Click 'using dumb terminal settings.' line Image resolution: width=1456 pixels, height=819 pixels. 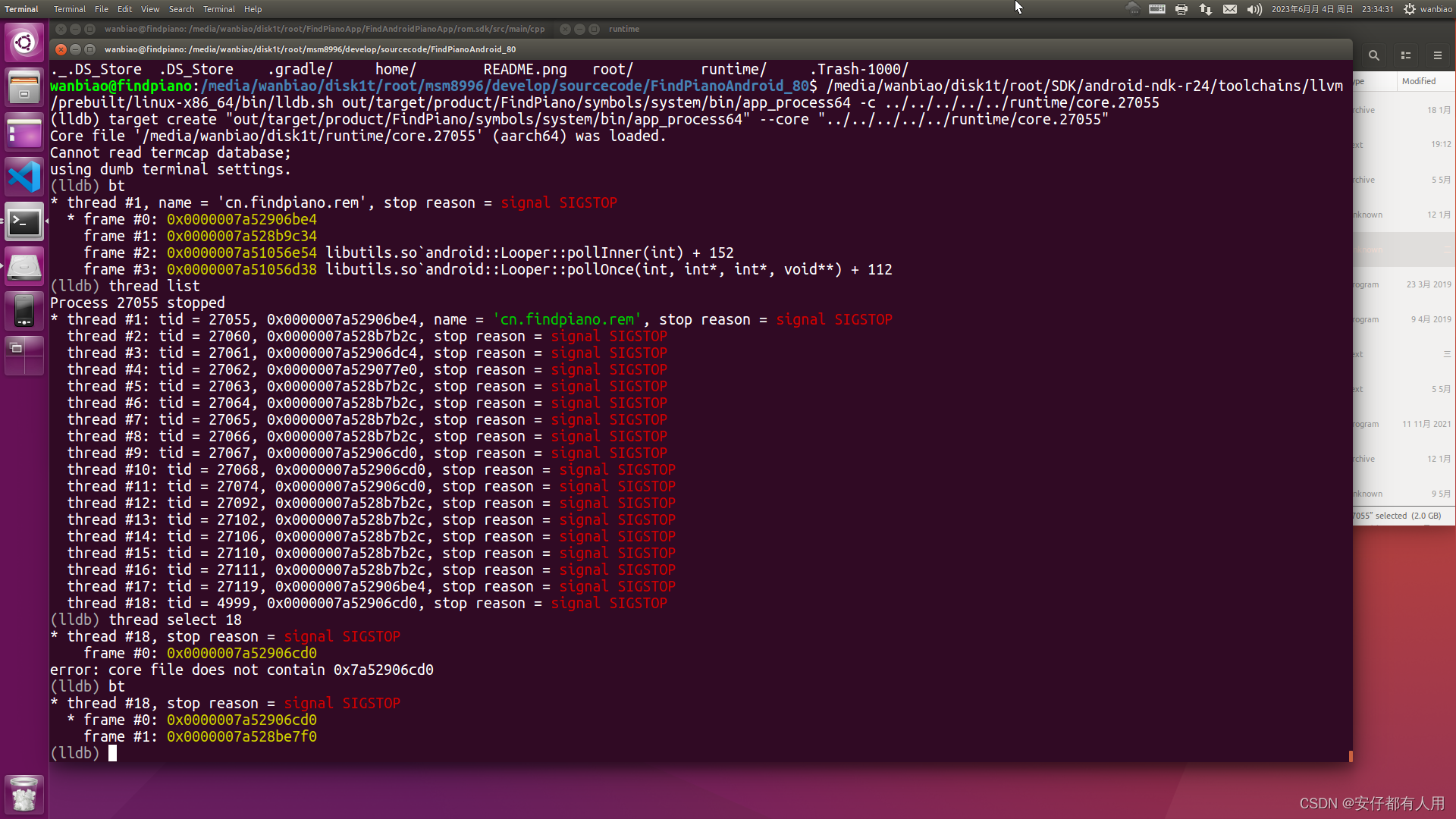click(171, 169)
